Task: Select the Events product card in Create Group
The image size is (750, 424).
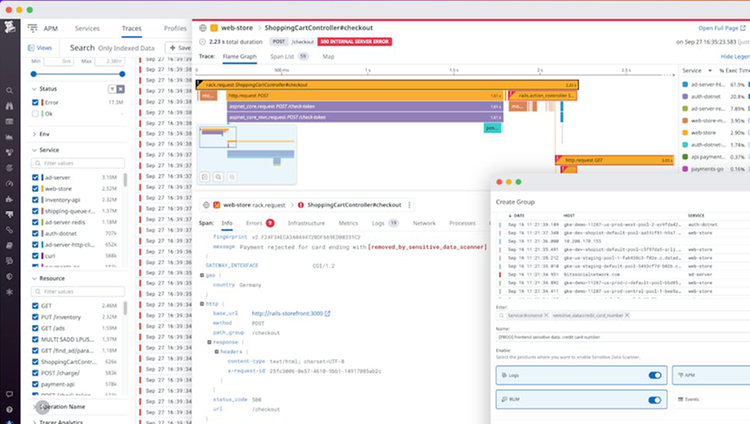Action: click(711, 399)
